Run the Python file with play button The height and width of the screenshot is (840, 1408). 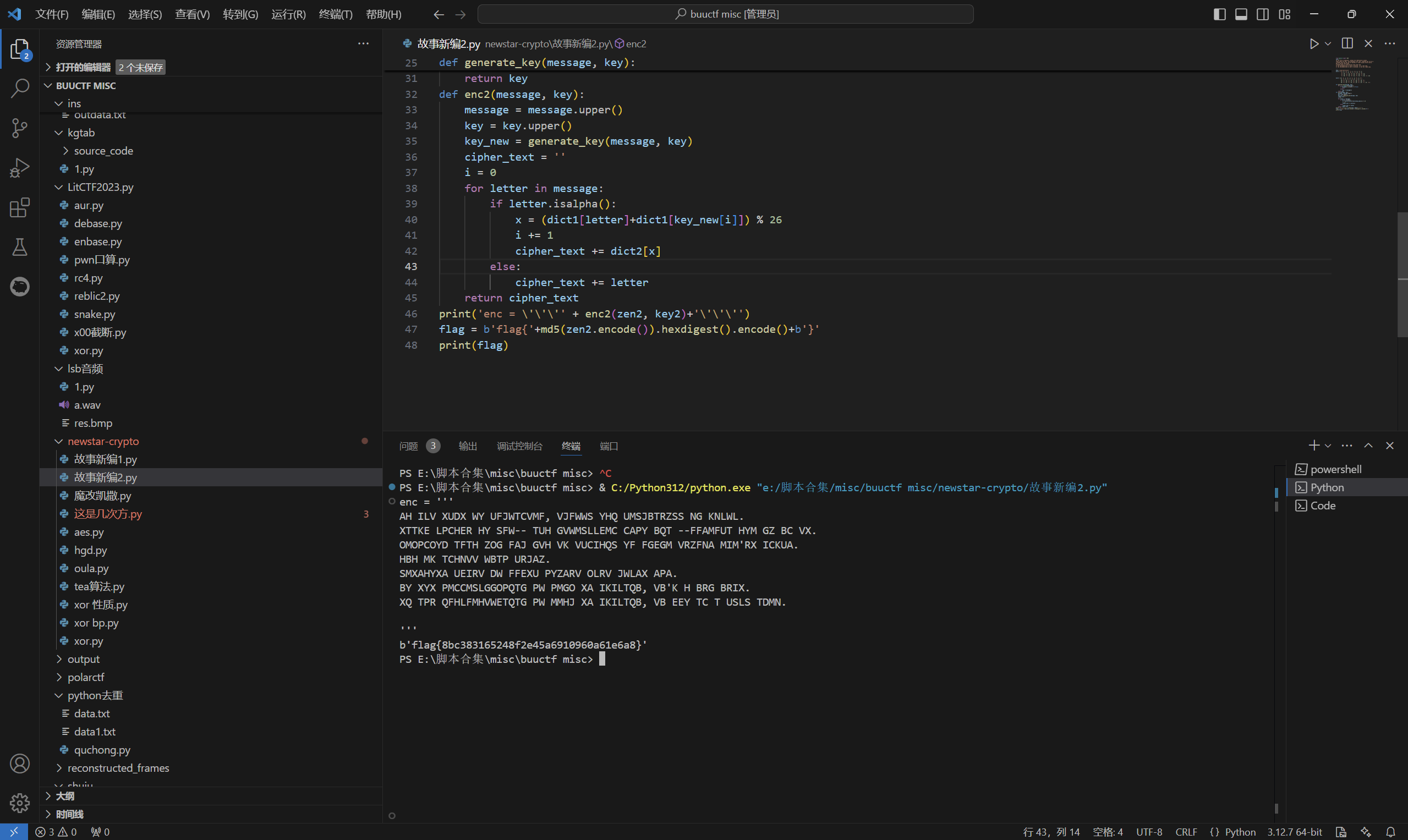coord(1313,43)
